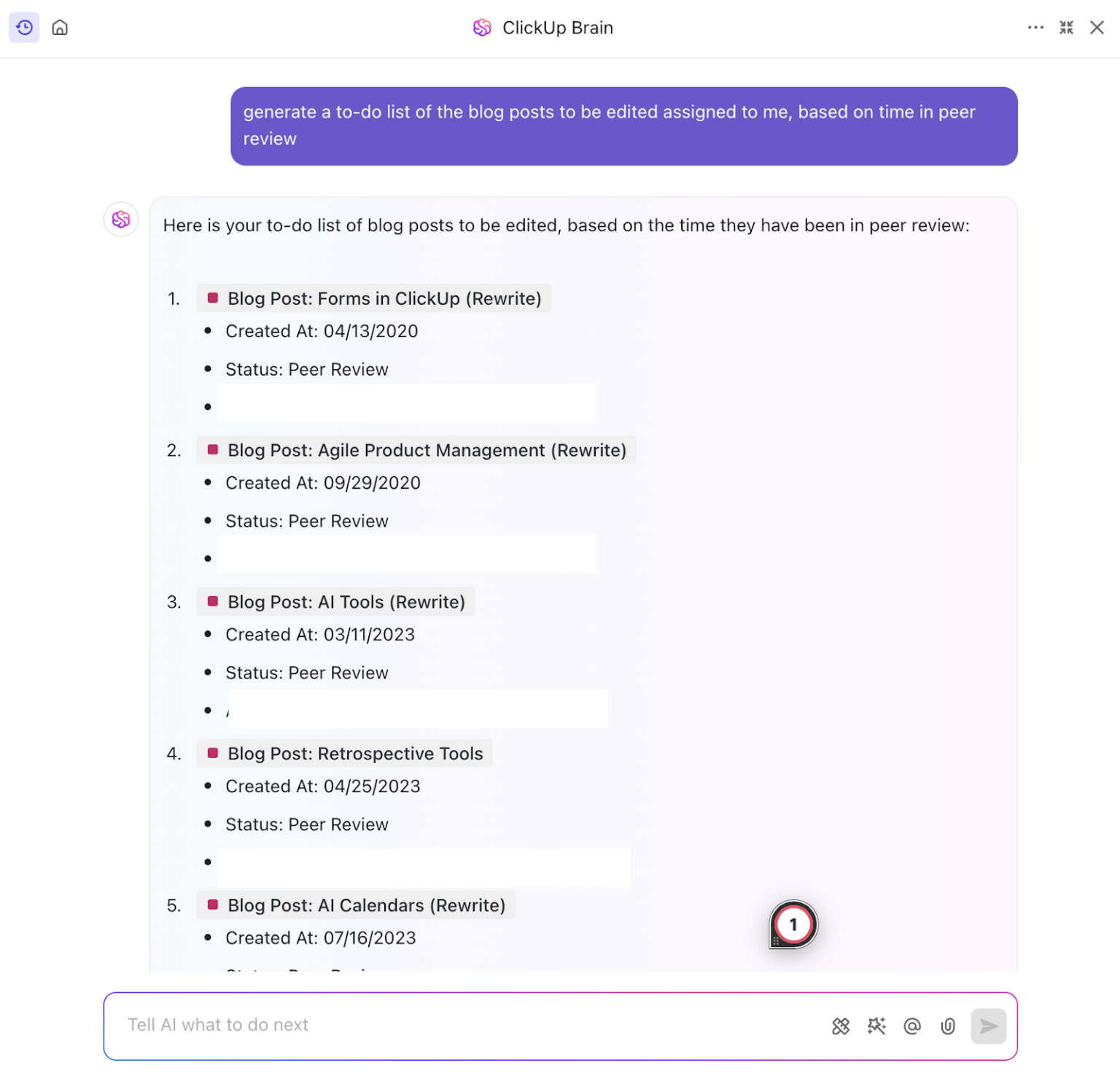Attach a file with the paperclip
The width and height of the screenshot is (1120, 1076).
[948, 1026]
